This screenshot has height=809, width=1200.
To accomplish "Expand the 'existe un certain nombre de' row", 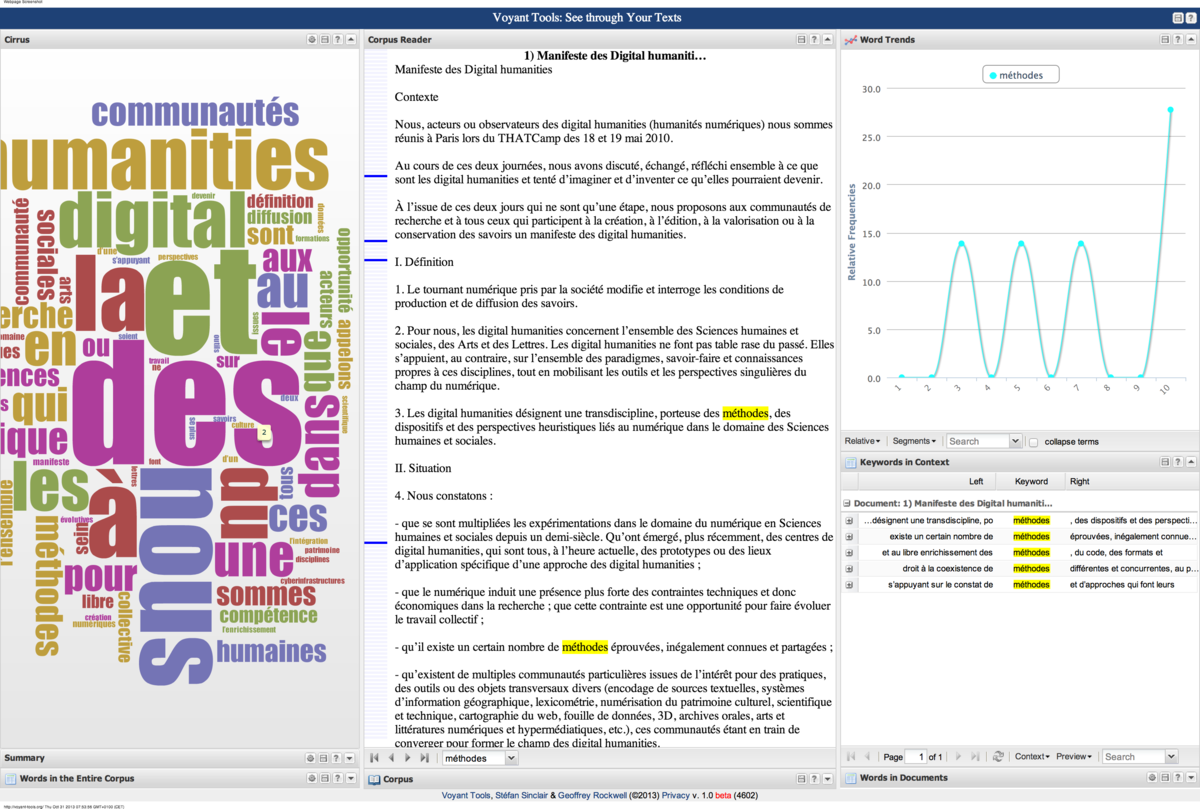I will pyautogui.click(x=849, y=536).
